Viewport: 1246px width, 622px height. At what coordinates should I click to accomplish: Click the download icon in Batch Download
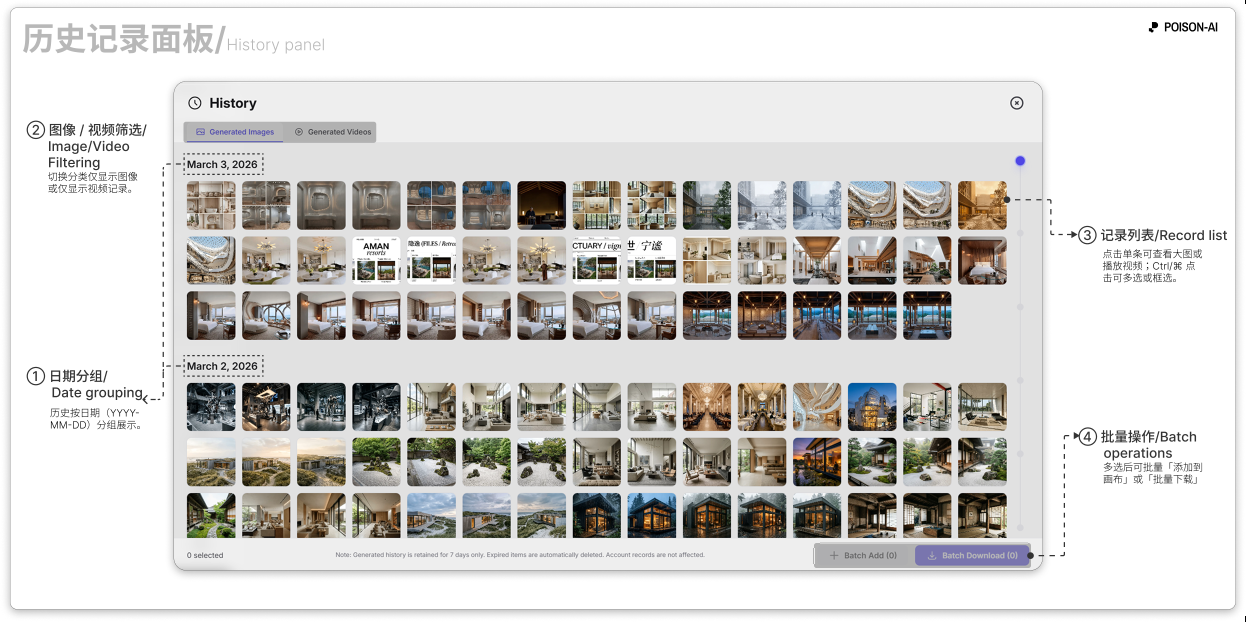click(932, 556)
